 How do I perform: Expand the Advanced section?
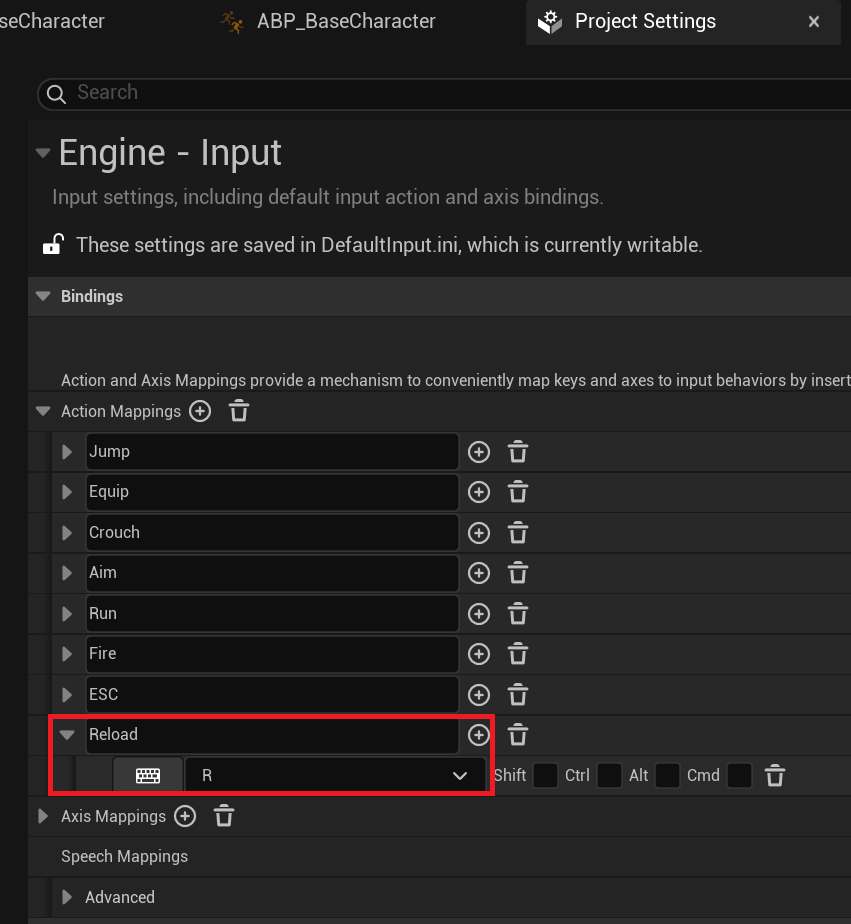point(67,897)
